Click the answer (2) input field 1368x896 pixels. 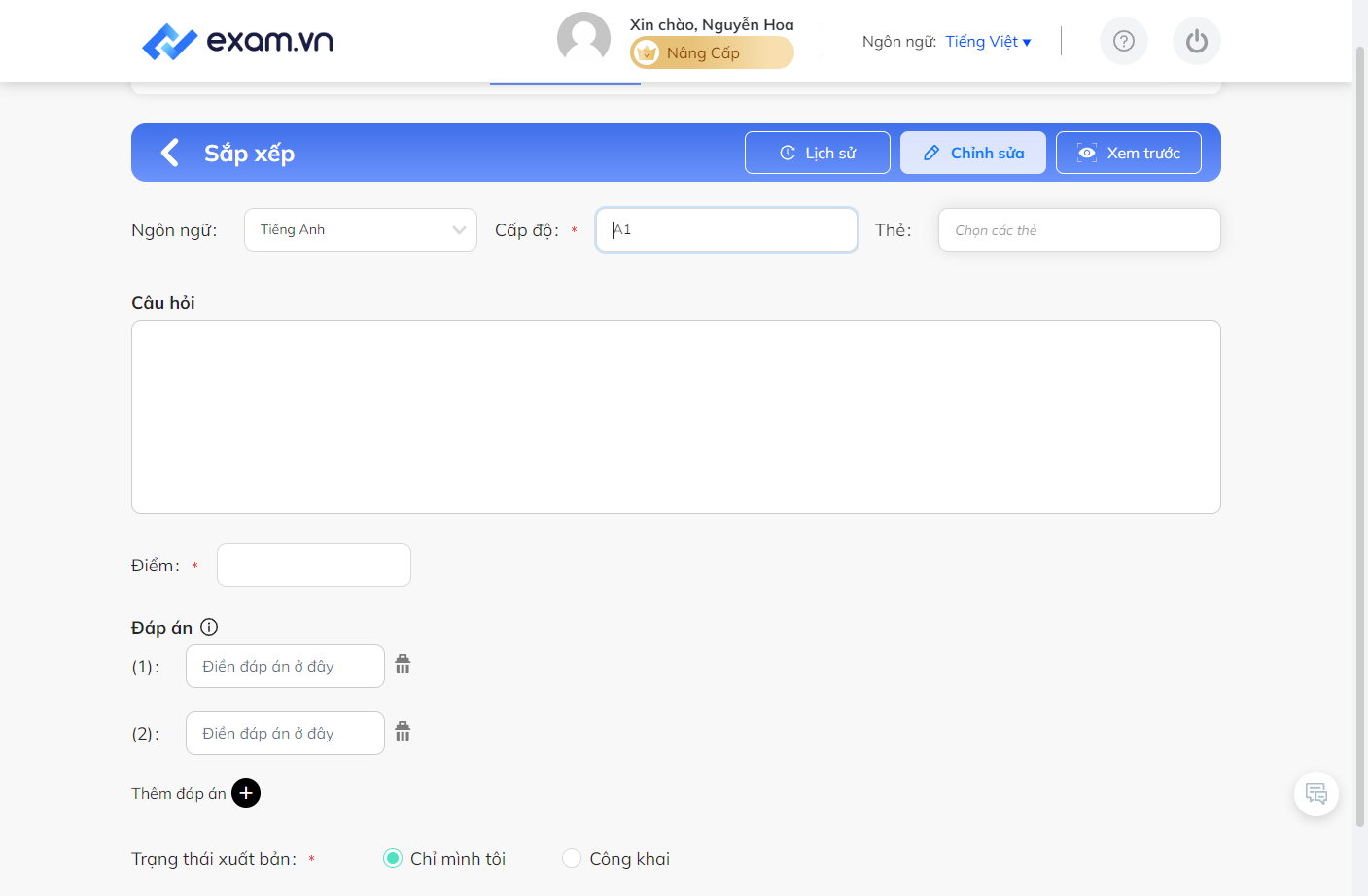(285, 733)
